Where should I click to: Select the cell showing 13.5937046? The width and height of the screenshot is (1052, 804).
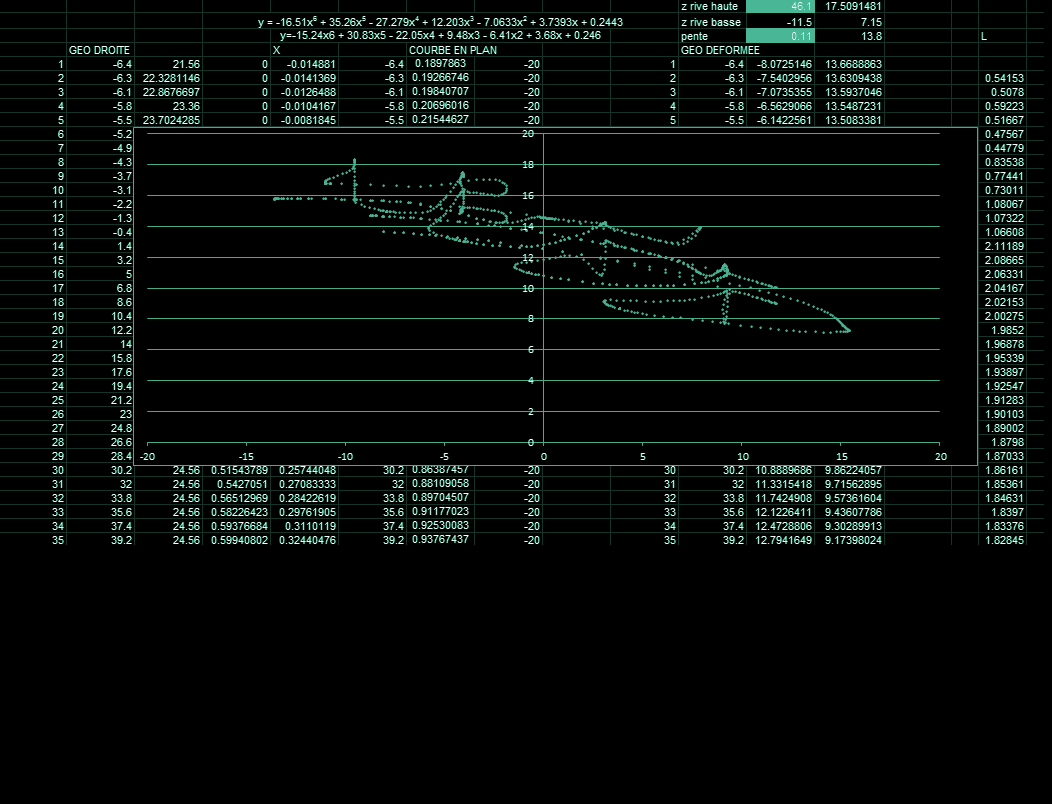tap(849, 93)
